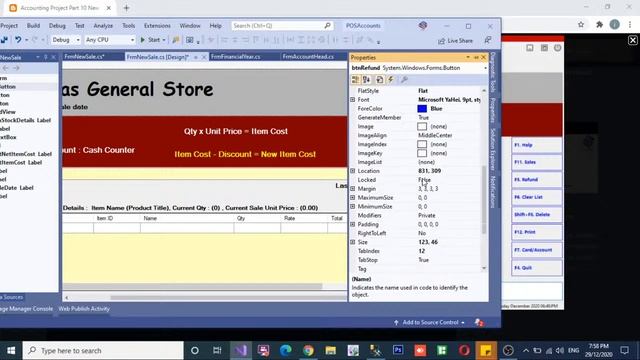Click the browser extensions puzzle icon
Screen dimensions: 640x360
(599, 25)
